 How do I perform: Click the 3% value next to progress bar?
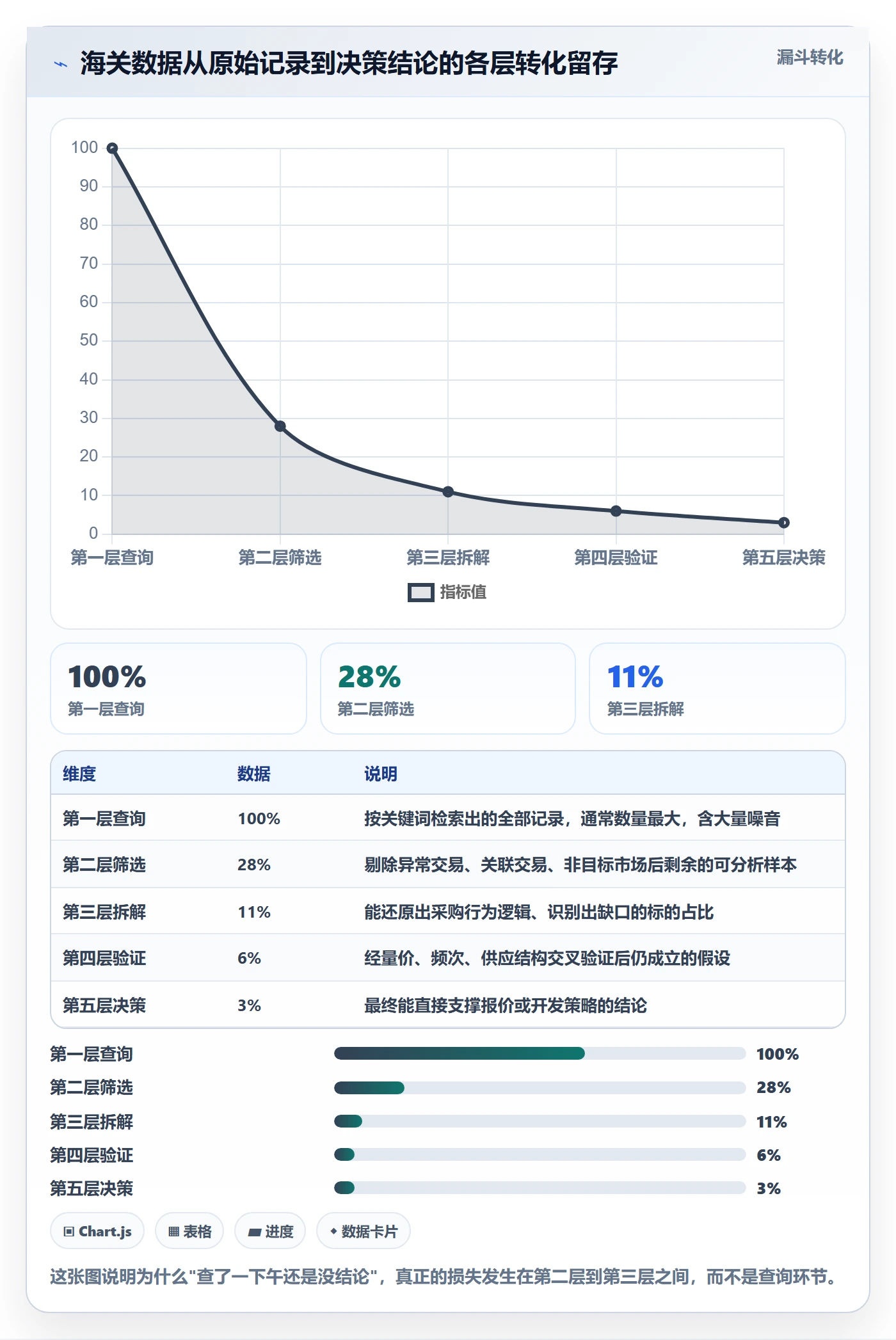coord(769,1188)
